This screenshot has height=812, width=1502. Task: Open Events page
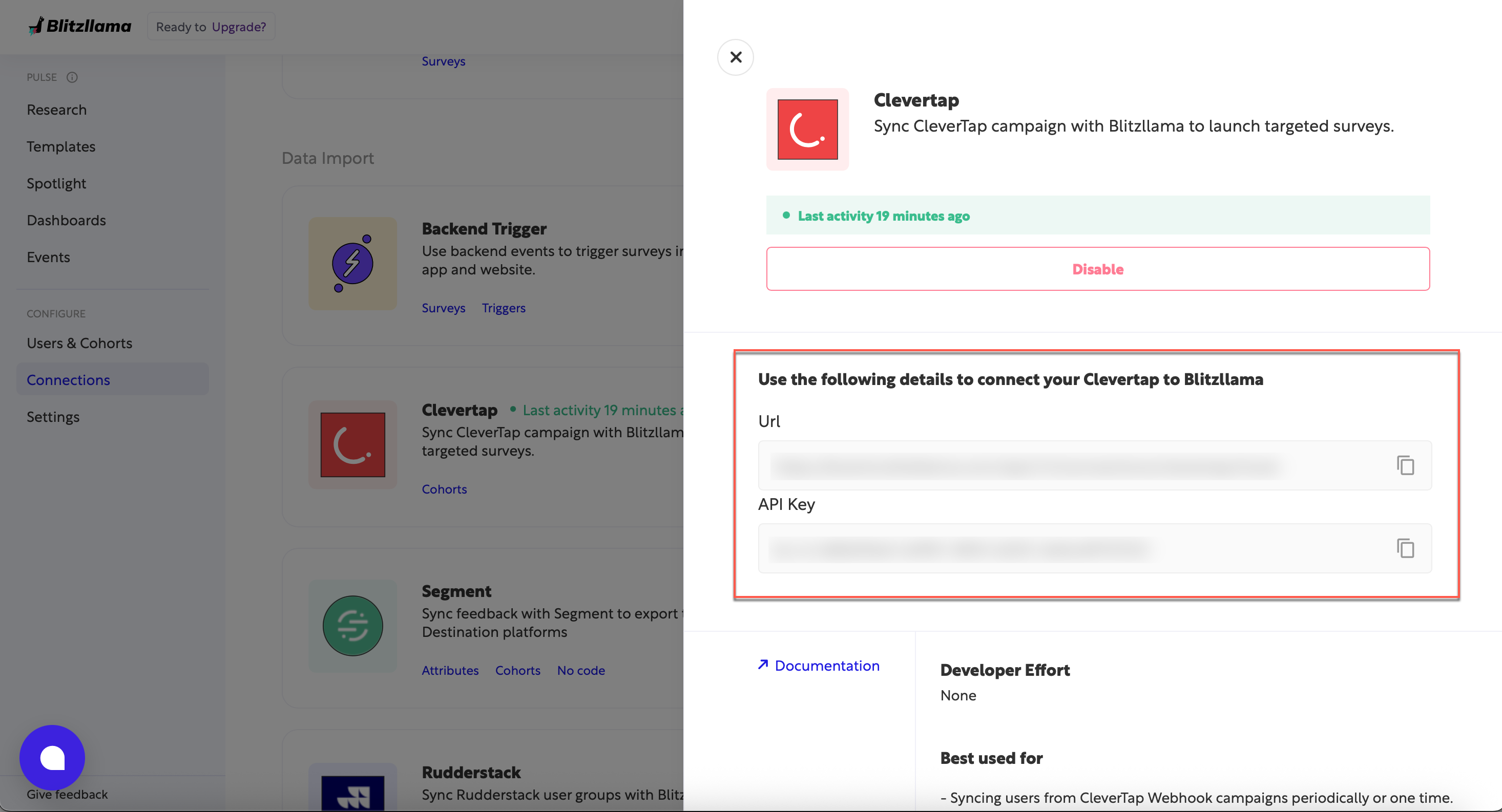click(x=48, y=257)
